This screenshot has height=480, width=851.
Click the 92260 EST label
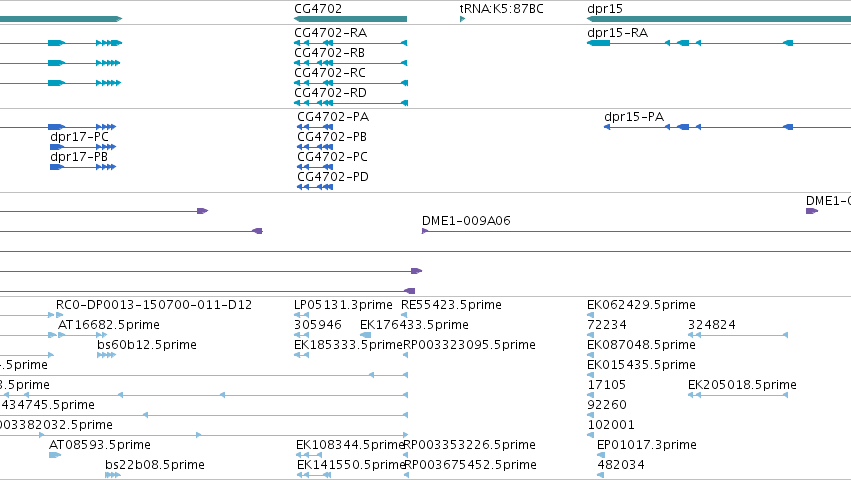point(607,406)
